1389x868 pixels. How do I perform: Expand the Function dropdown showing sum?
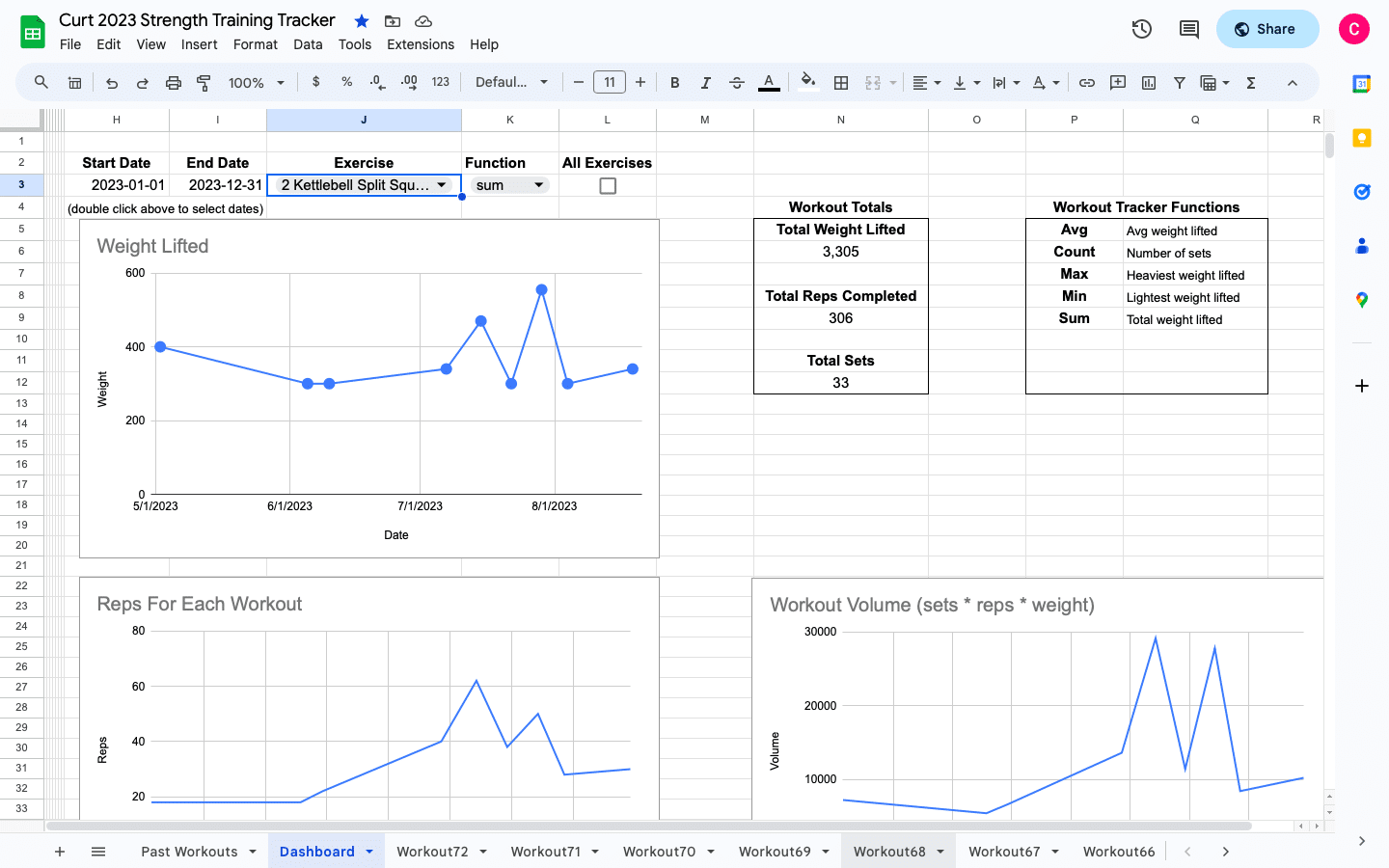tap(538, 185)
